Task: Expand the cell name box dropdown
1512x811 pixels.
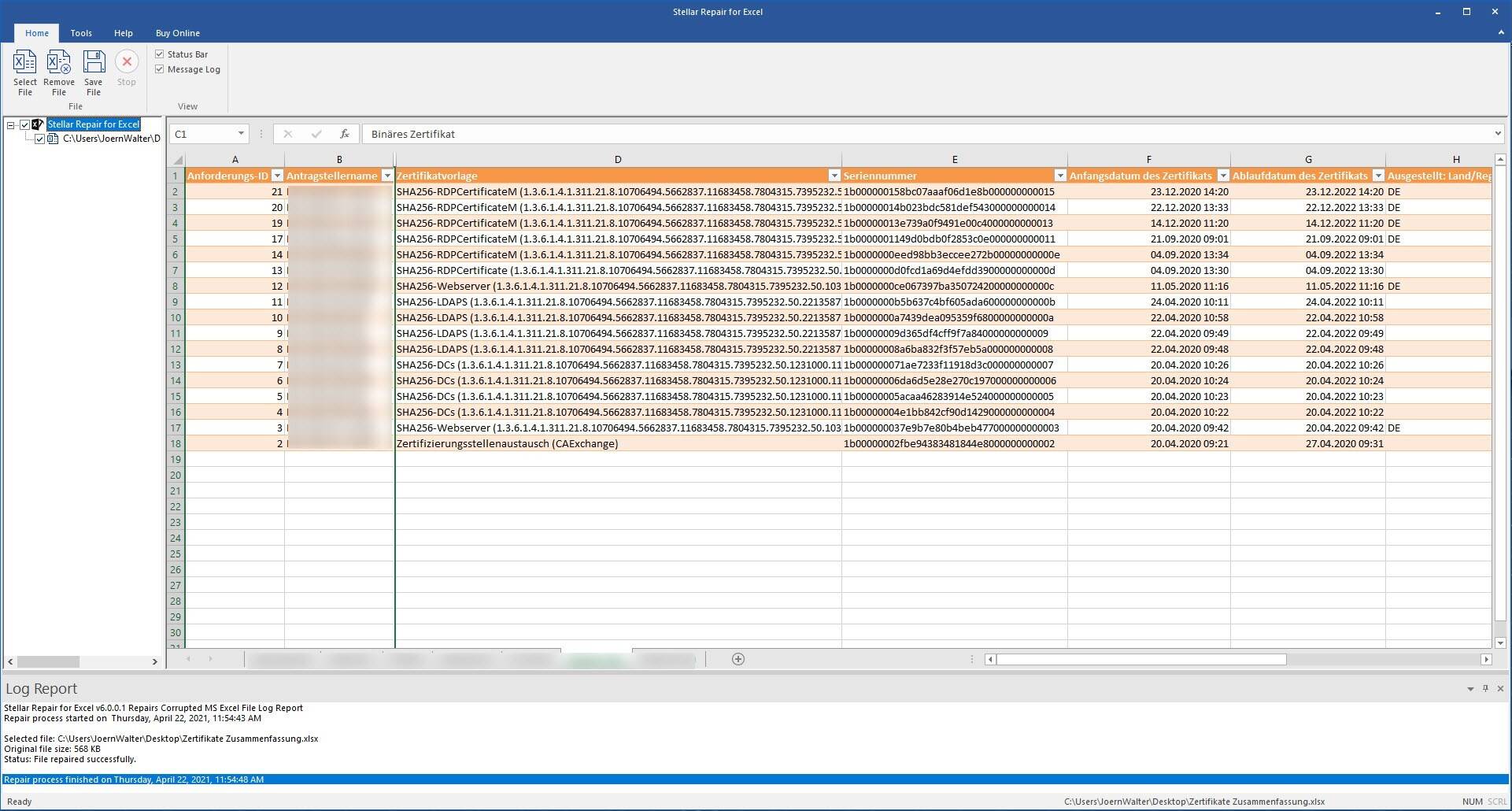Action: (241, 134)
